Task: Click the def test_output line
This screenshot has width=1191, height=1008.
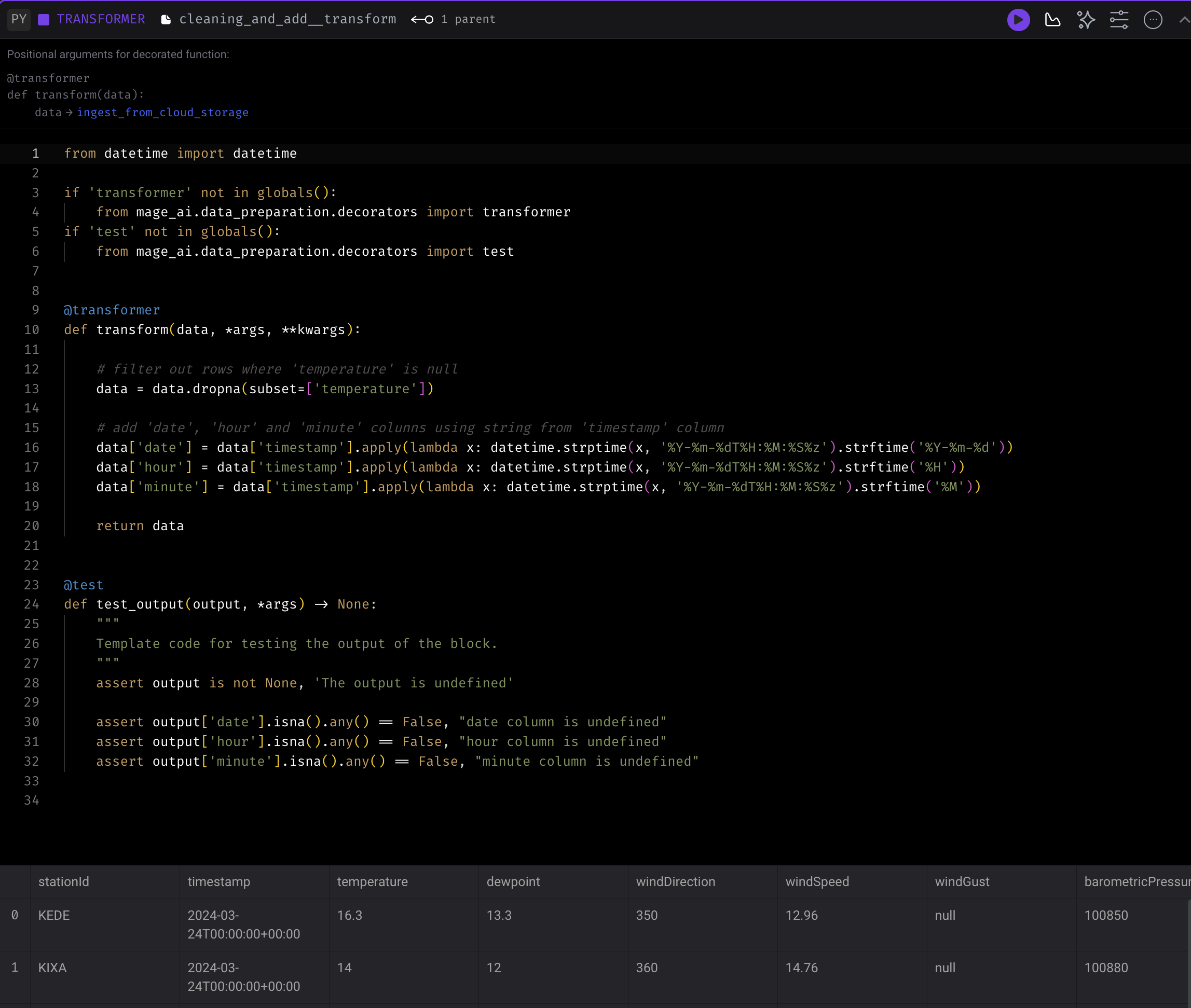Action: coord(220,604)
